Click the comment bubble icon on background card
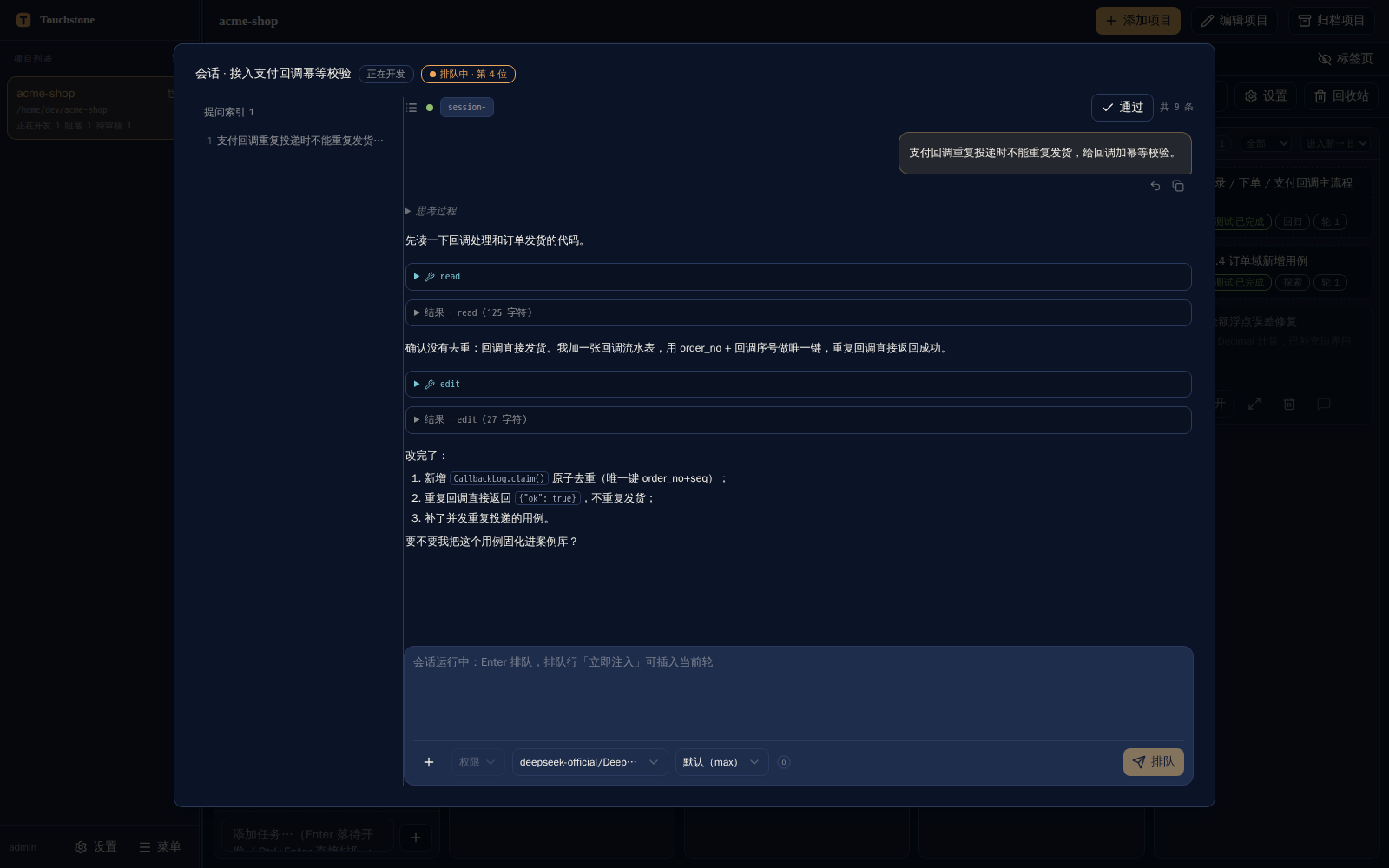Viewport: 1389px width, 868px height. click(x=1324, y=404)
